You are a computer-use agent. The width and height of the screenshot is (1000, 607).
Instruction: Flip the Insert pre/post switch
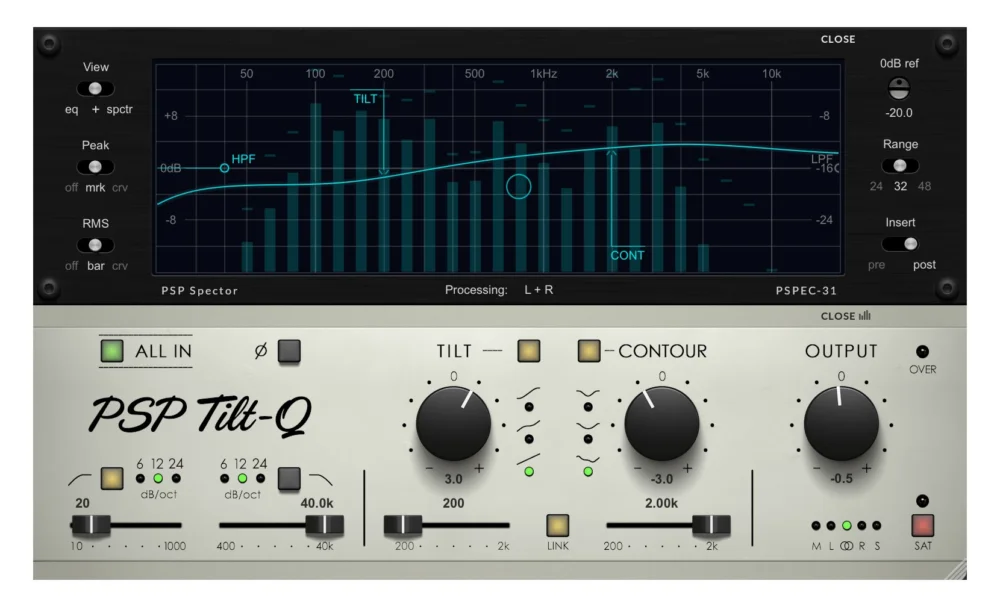pos(900,244)
